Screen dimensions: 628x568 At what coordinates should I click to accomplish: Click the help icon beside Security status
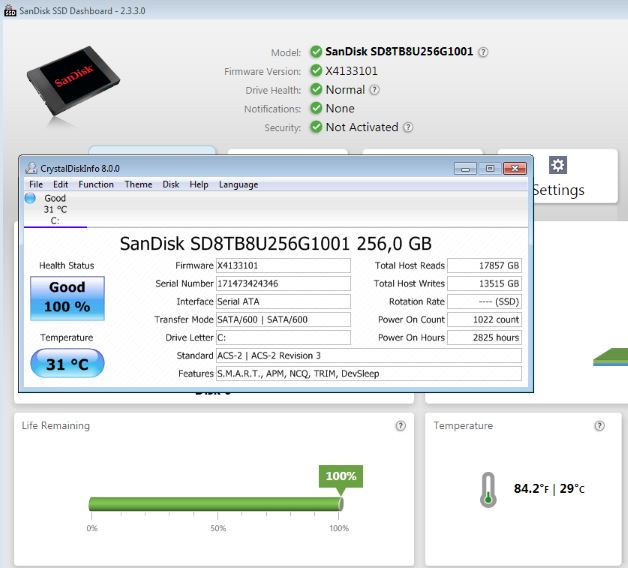pos(408,128)
